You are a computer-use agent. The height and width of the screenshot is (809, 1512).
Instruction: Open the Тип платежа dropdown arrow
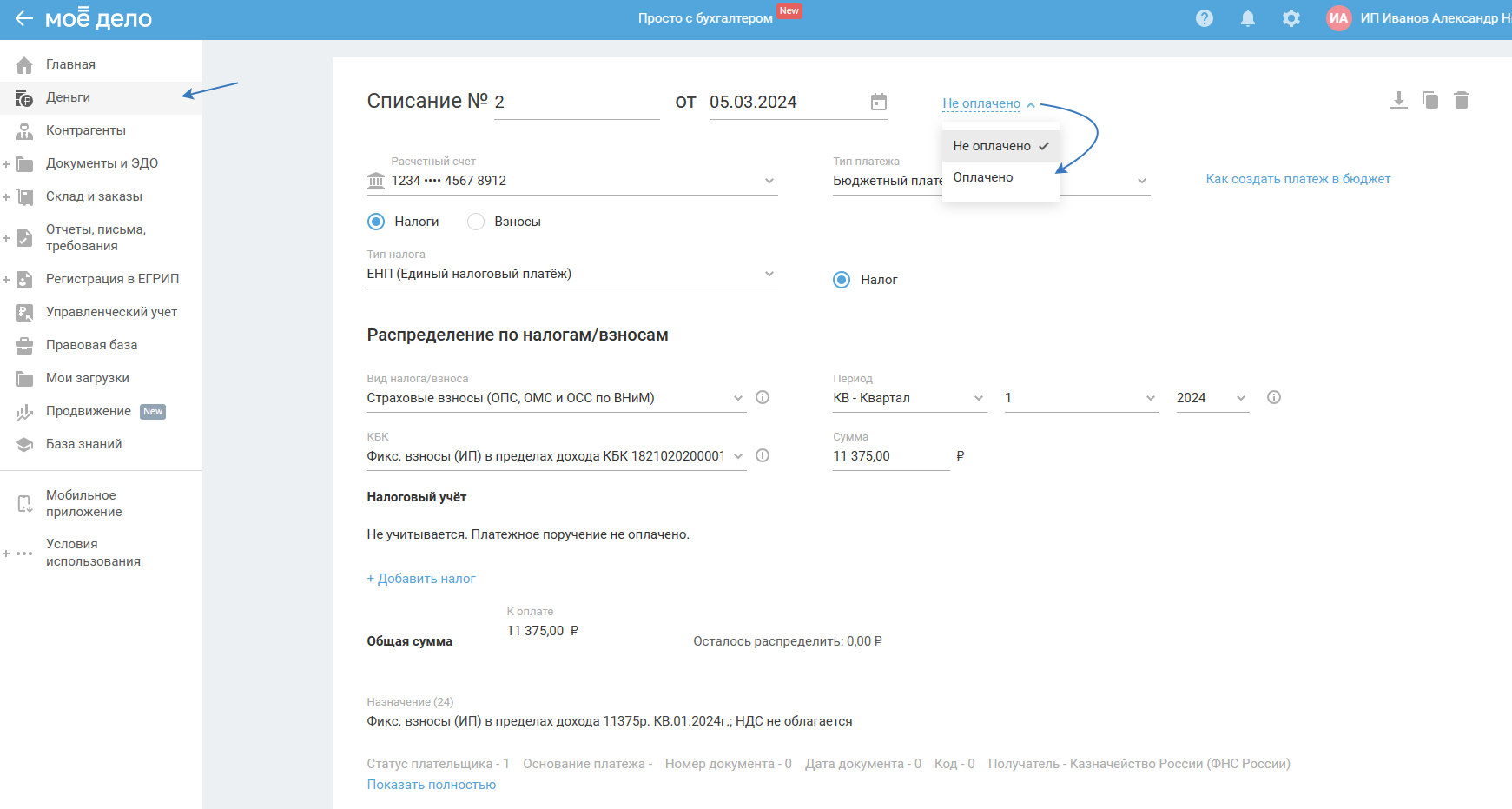(1142, 181)
